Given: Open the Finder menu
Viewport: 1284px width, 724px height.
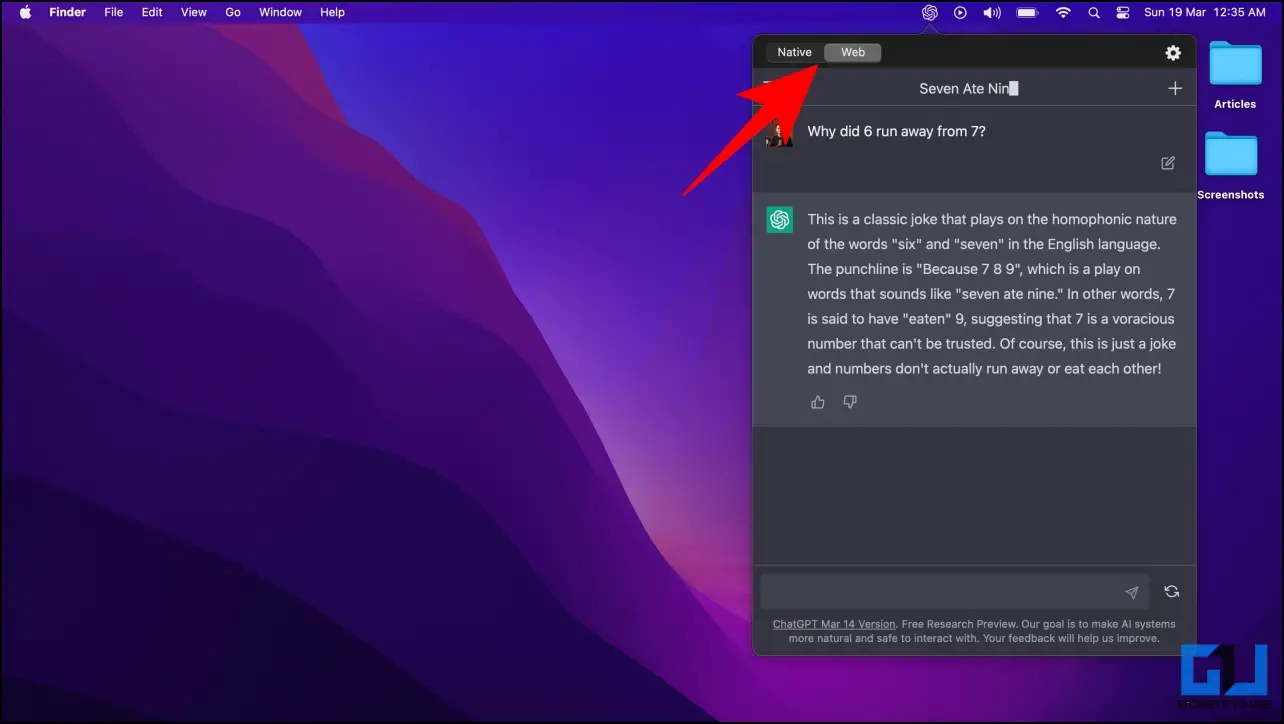Looking at the screenshot, I should pos(68,12).
